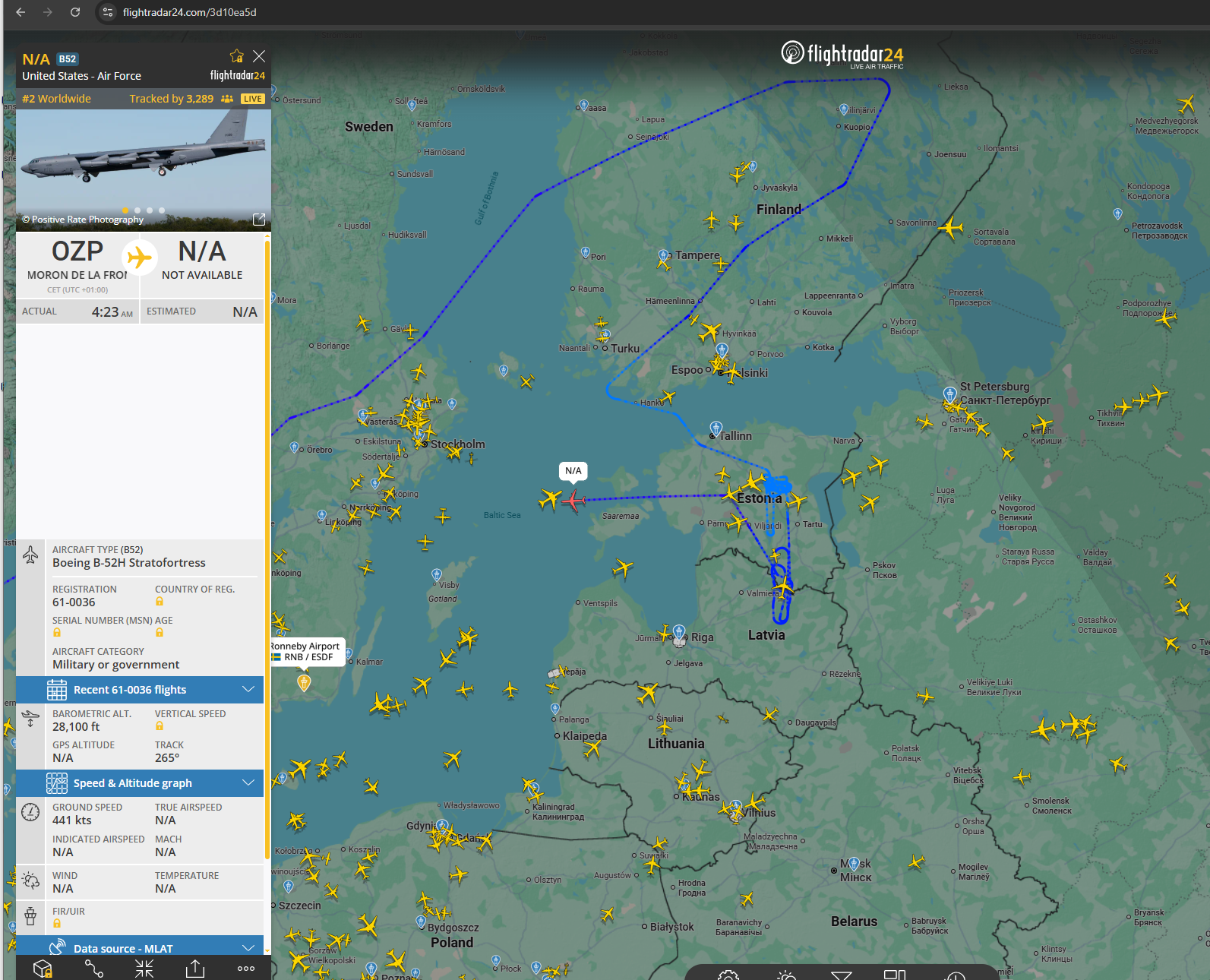1210x980 pixels.
Task: Expand Speed & Altitude graph section
Action: [140, 783]
